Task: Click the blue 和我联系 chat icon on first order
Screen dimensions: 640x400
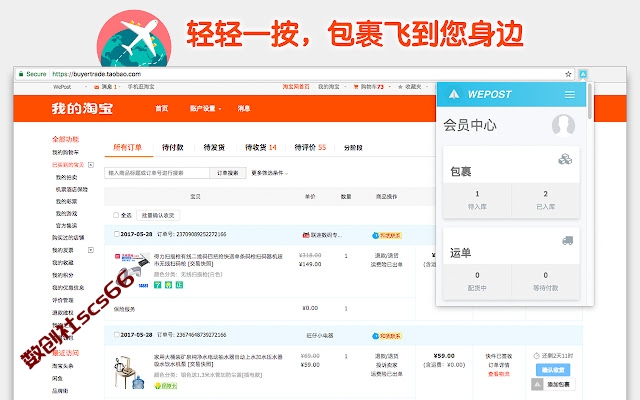Action: tap(375, 236)
